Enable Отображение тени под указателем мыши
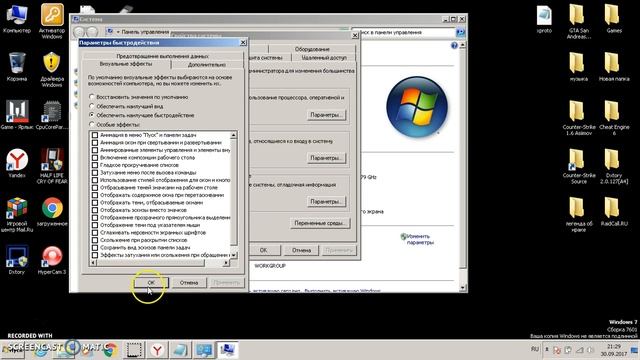 pos(95,225)
